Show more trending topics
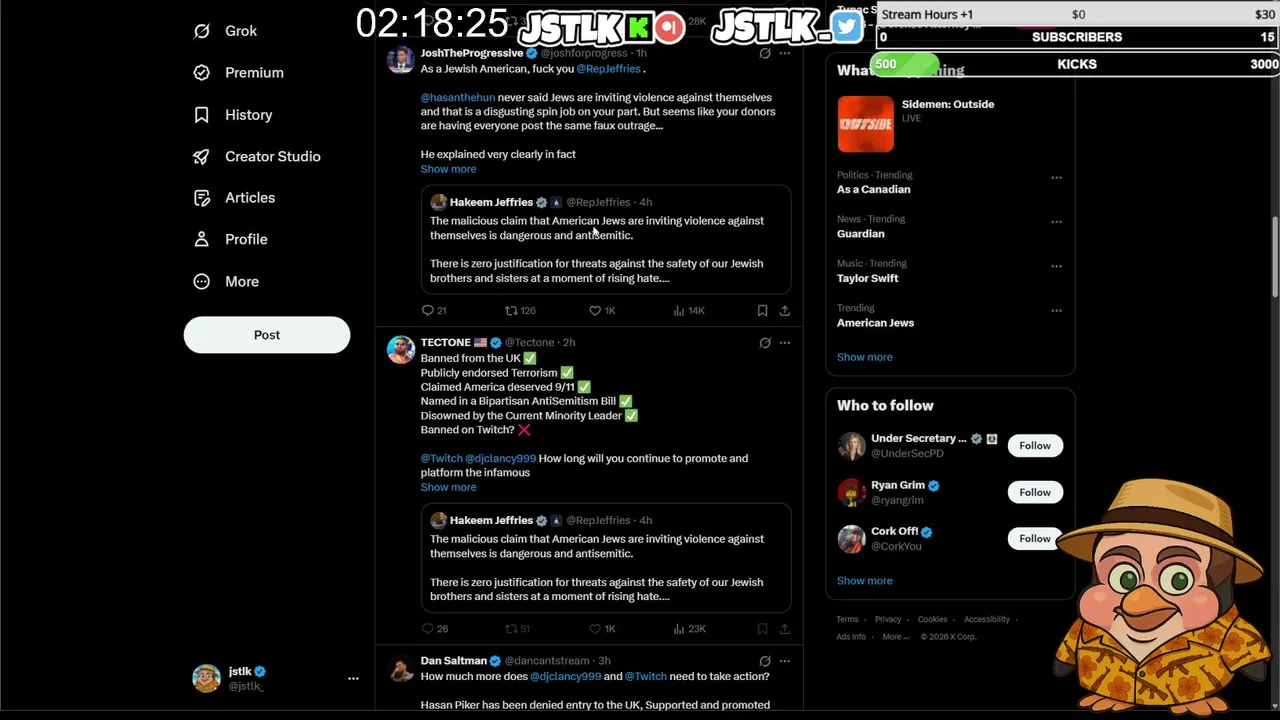Viewport: 1280px width, 720px height. pyautogui.click(x=865, y=357)
